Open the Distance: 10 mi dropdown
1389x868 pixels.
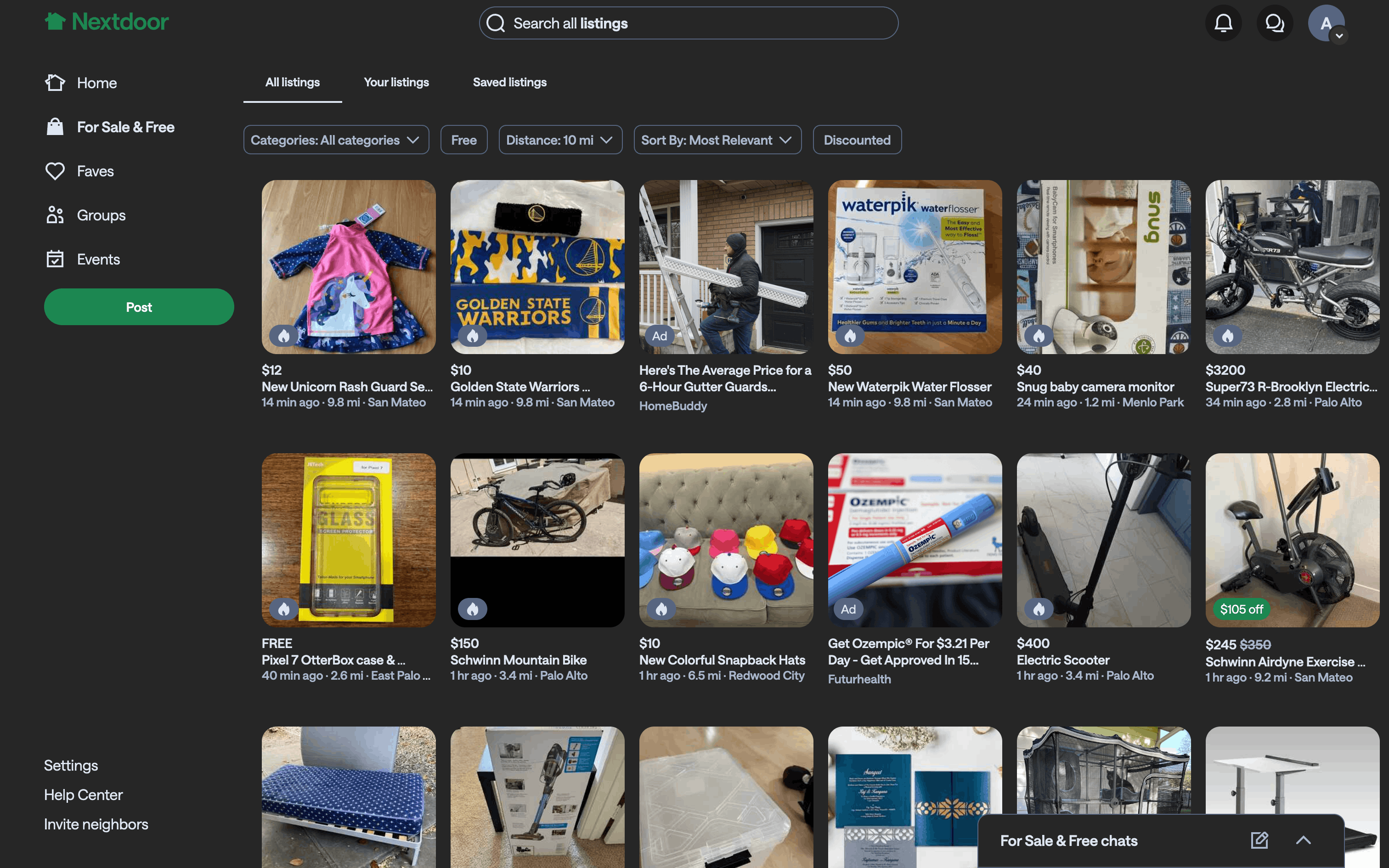pyautogui.click(x=560, y=140)
